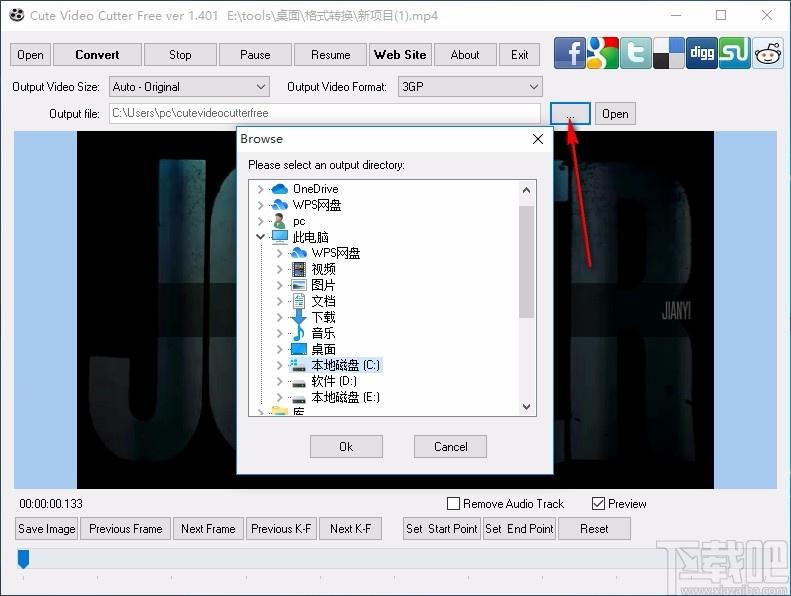Click the 下载 download arrow icon
The image size is (791, 596).
299,317
